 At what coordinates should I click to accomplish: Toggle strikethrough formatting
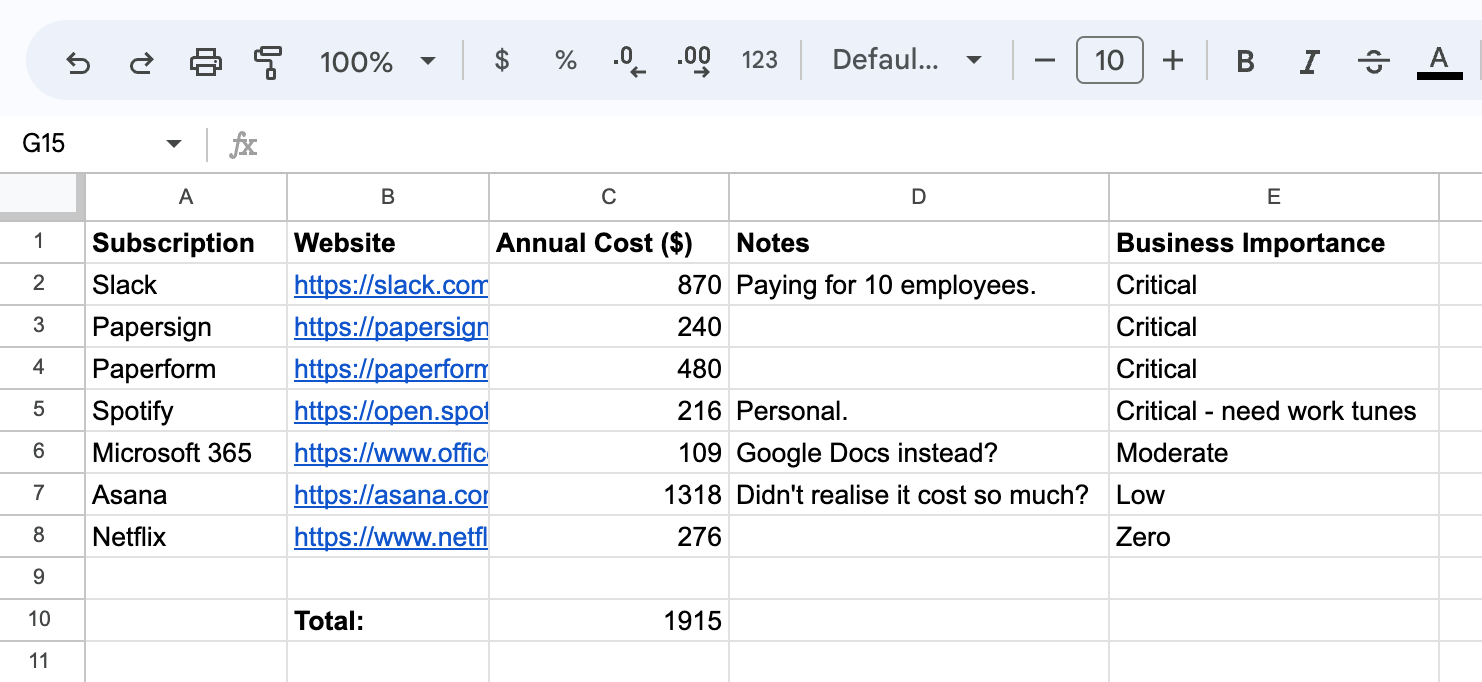(x=1374, y=62)
